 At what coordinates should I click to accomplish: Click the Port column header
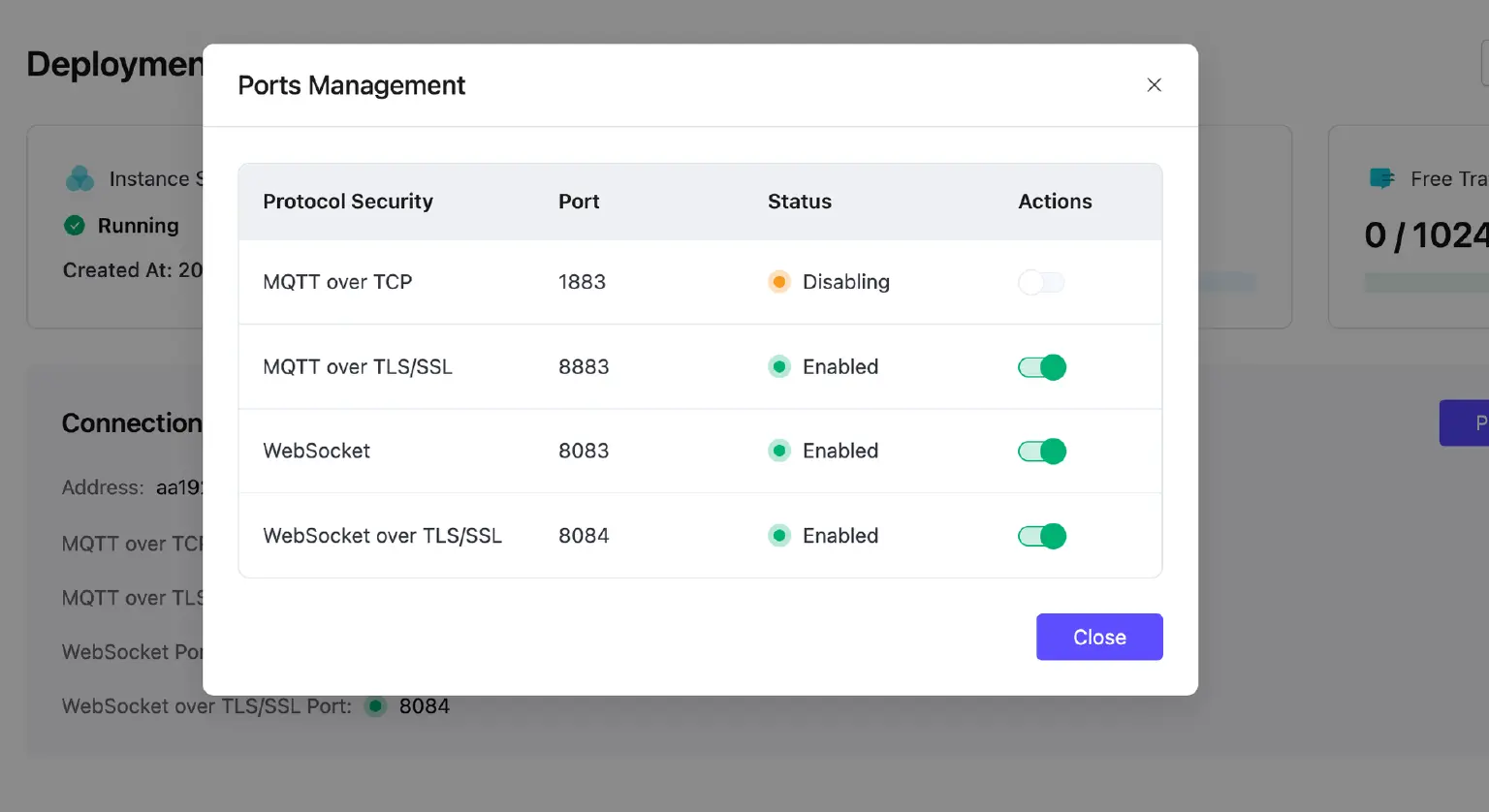point(579,202)
